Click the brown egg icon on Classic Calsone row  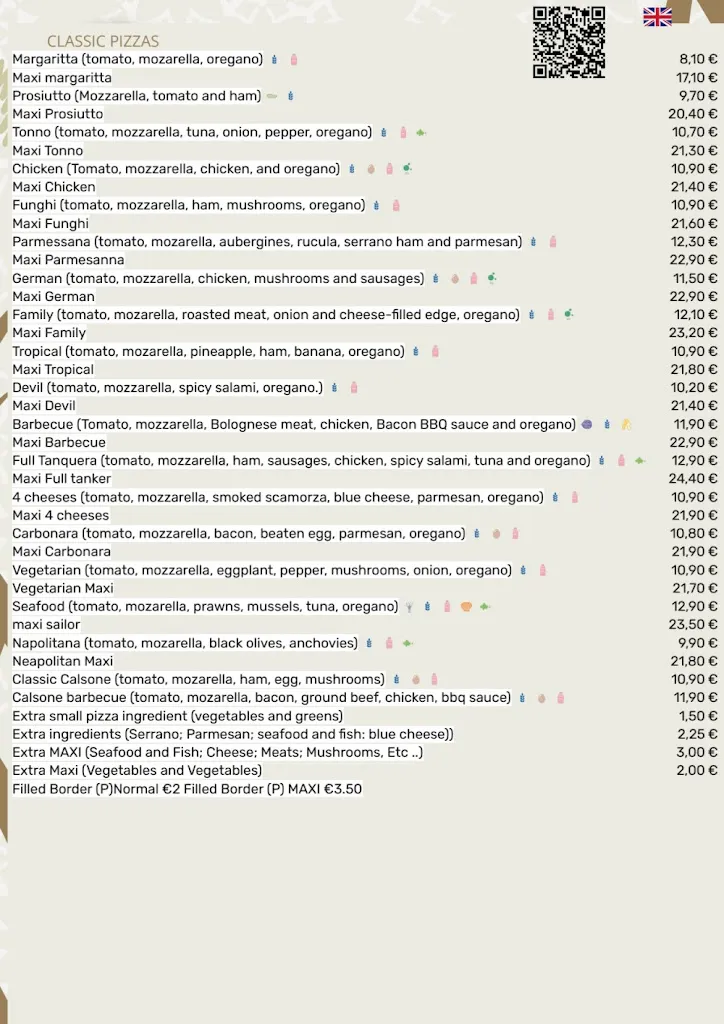click(x=416, y=680)
